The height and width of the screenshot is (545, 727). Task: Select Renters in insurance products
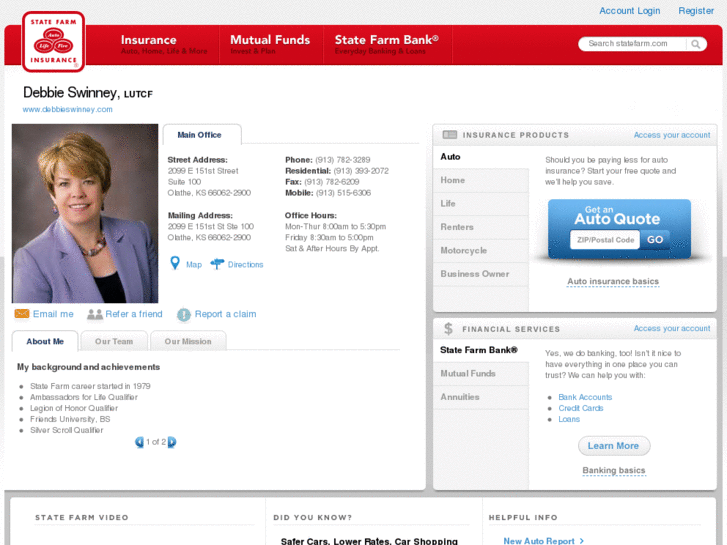pyautogui.click(x=457, y=227)
